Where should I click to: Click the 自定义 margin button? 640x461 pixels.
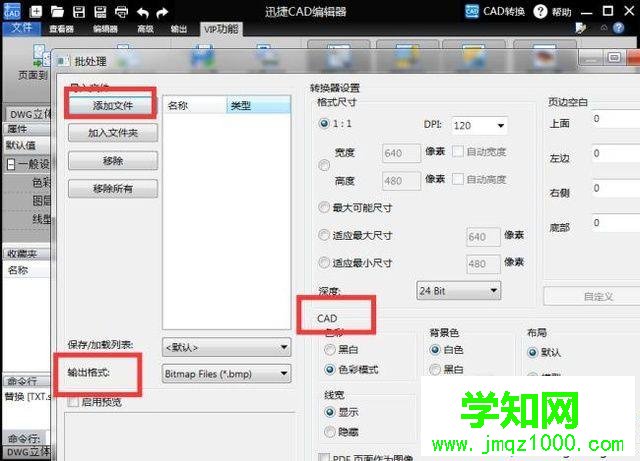pyautogui.click(x=592, y=296)
